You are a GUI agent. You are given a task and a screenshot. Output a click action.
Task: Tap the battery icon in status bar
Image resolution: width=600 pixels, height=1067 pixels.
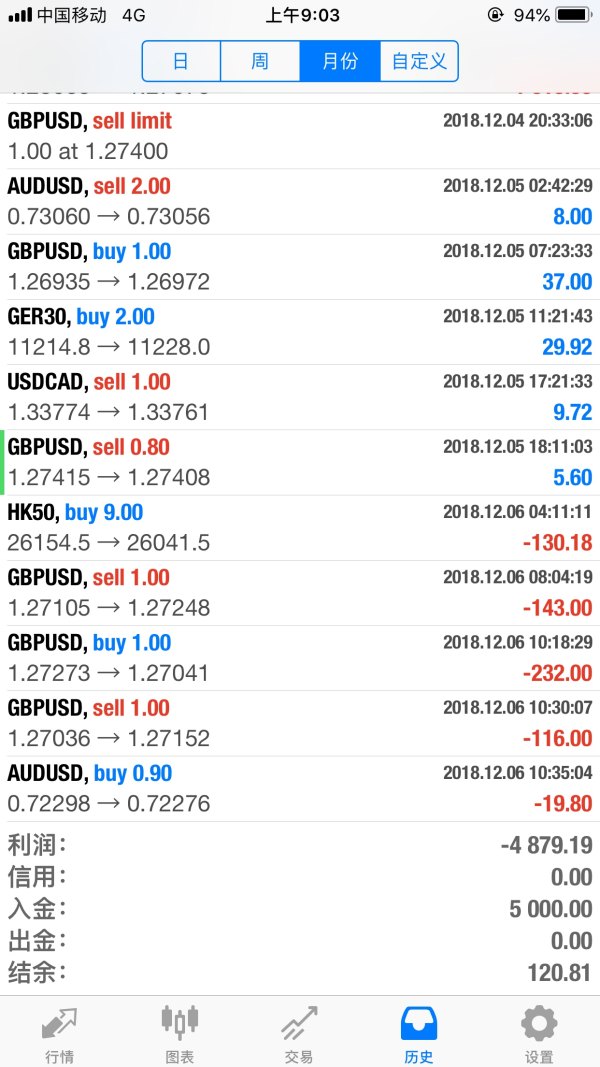point(573,15)
